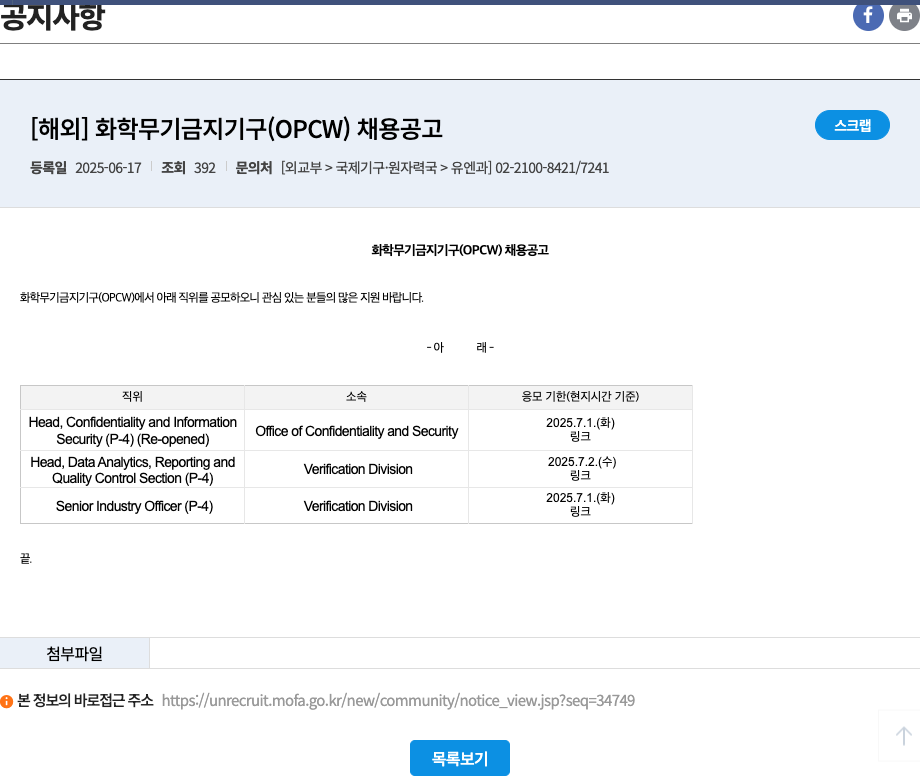Click the 응모 기한(현지시간 기준) column header
Image resolution: width=920 pixels, height=777 pixels.
(580, 397)
